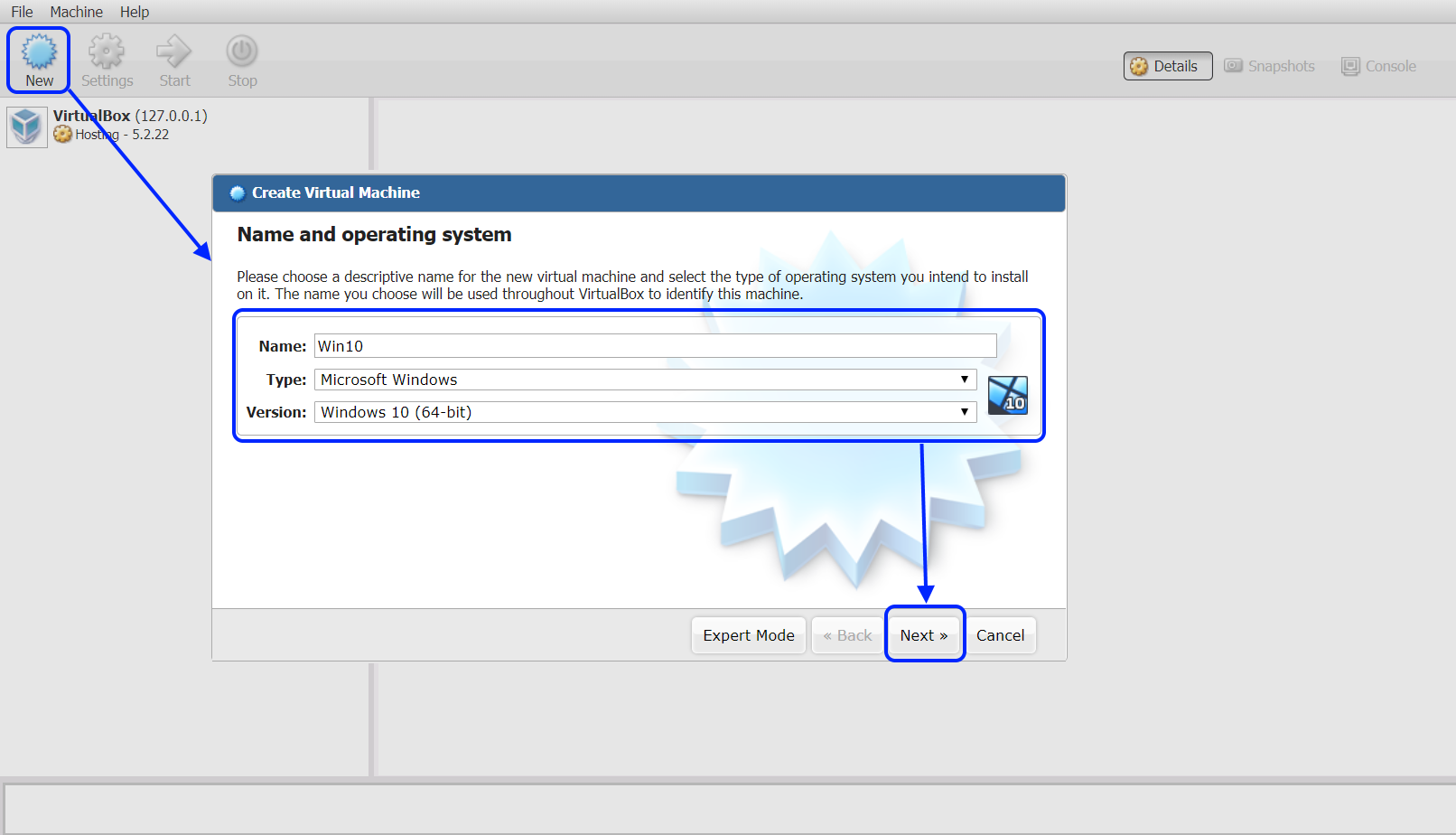Click the Hosting status icon under VirtualBox

62,135
